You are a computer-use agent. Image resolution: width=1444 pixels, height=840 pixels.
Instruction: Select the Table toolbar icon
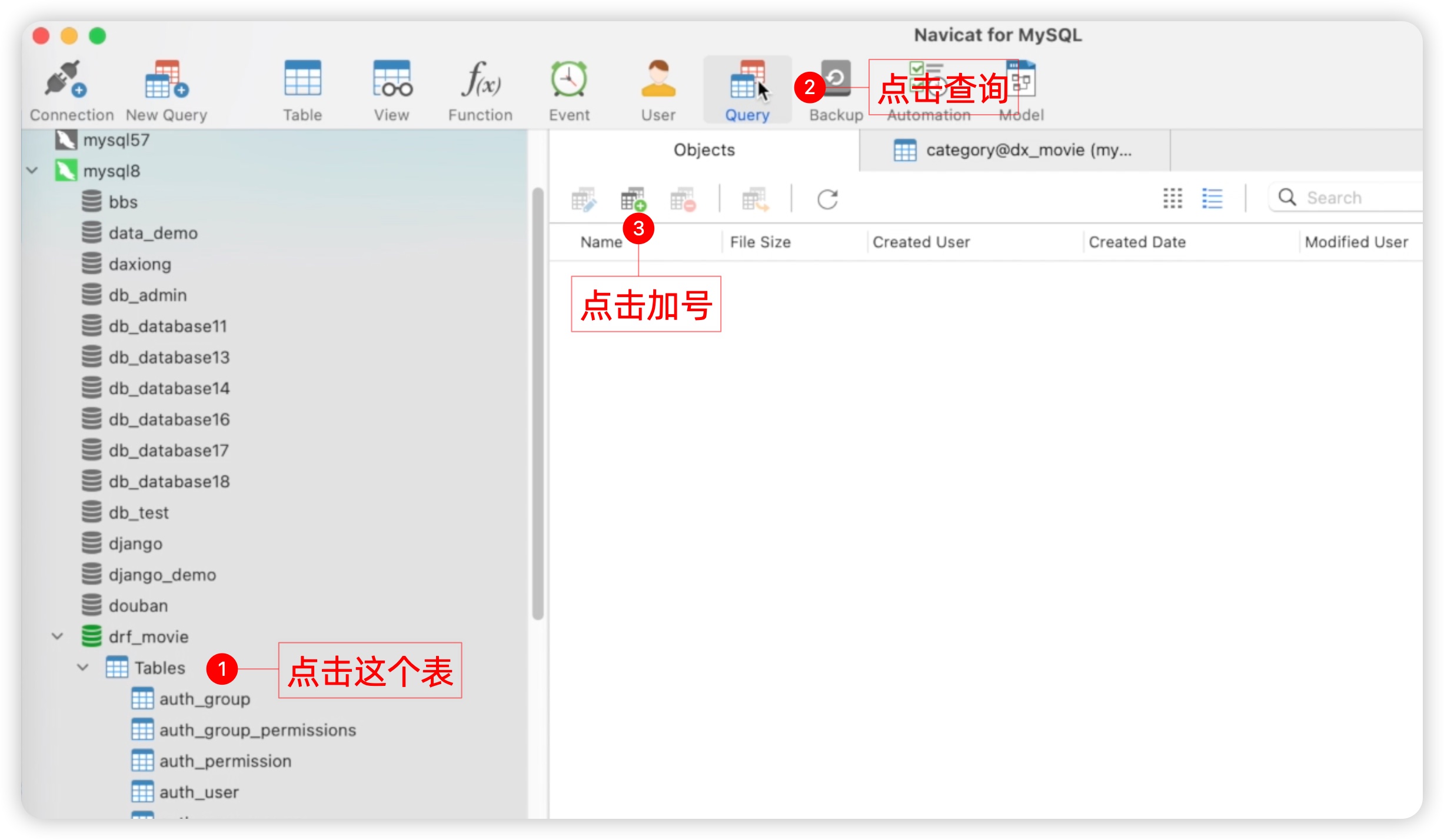[302, 90]
